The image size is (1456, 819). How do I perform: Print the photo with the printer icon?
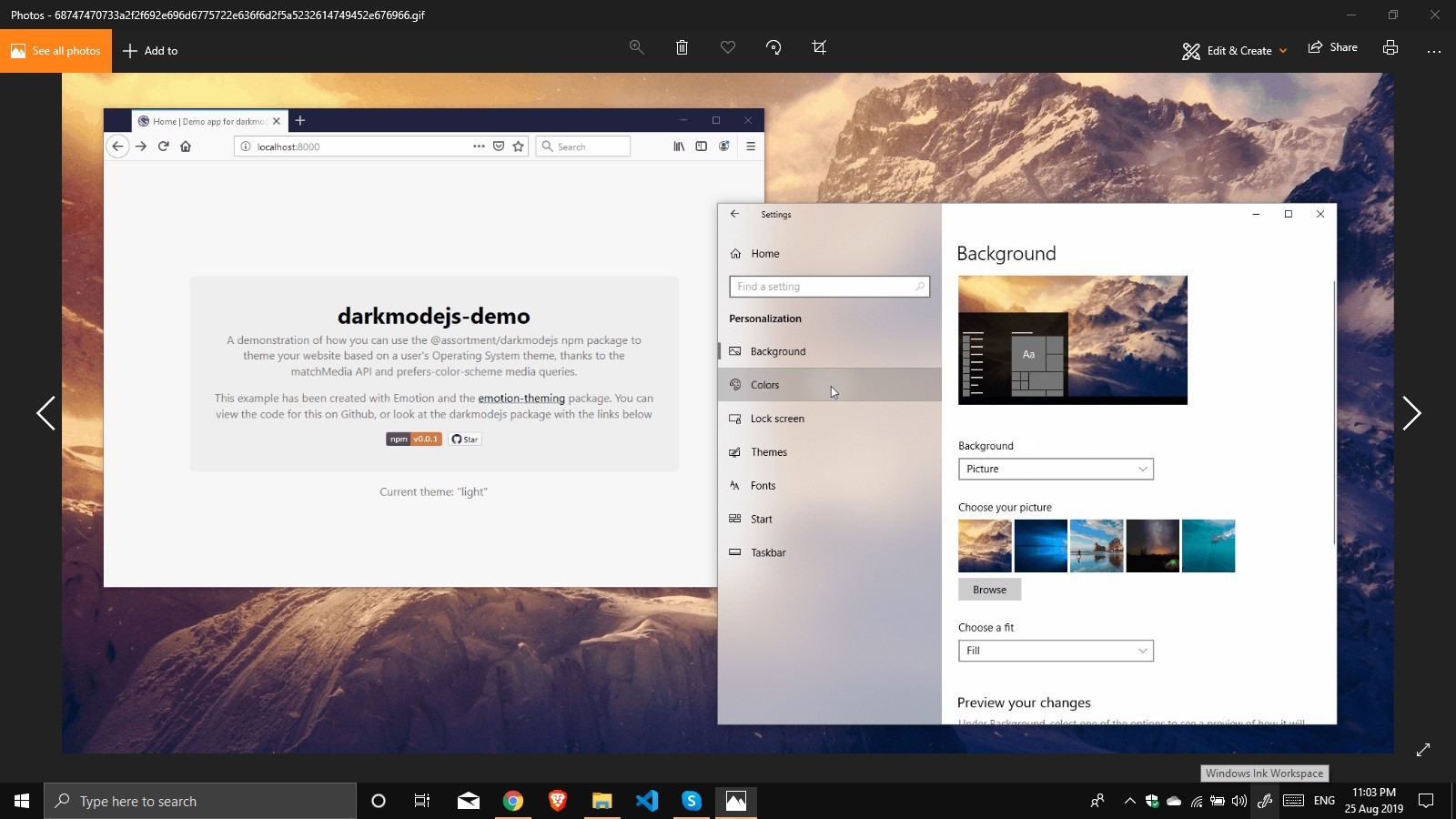[1390, 47]
